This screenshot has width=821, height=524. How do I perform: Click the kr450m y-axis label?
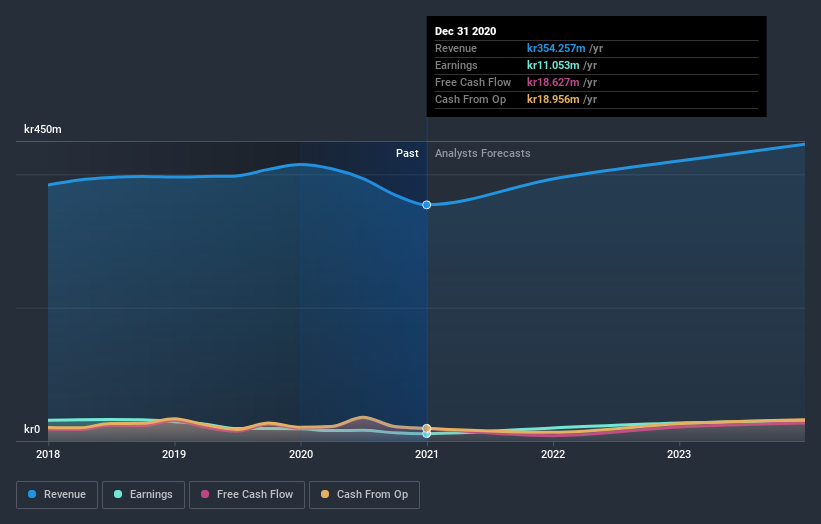click(x=42, y=129)
